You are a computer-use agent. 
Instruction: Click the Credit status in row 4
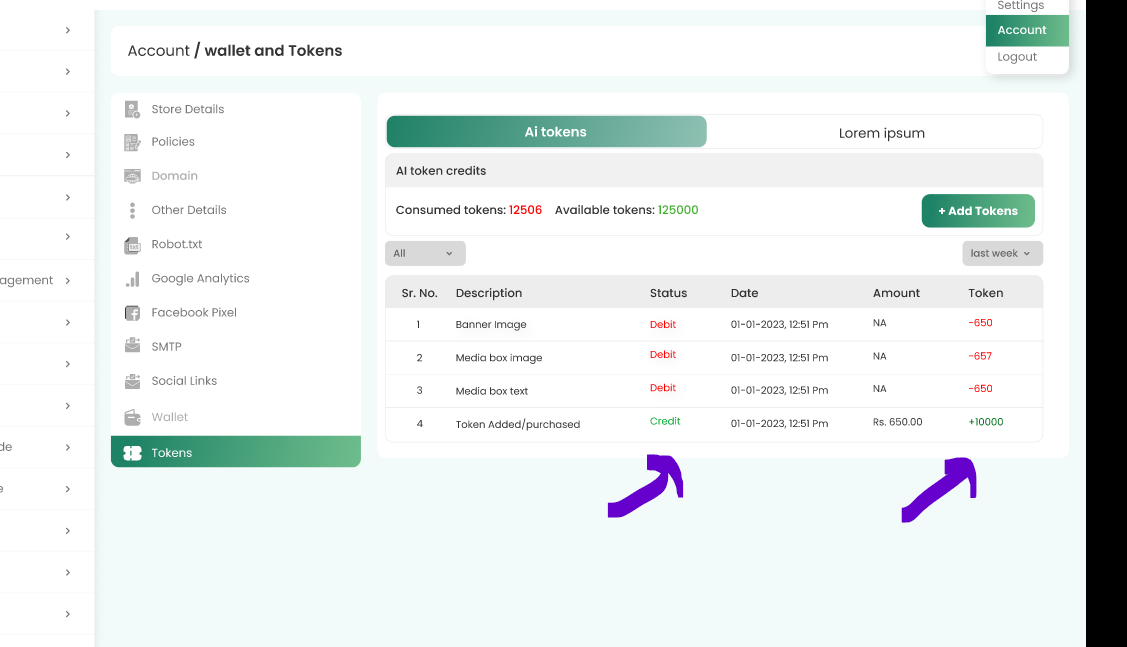[665, 421]
